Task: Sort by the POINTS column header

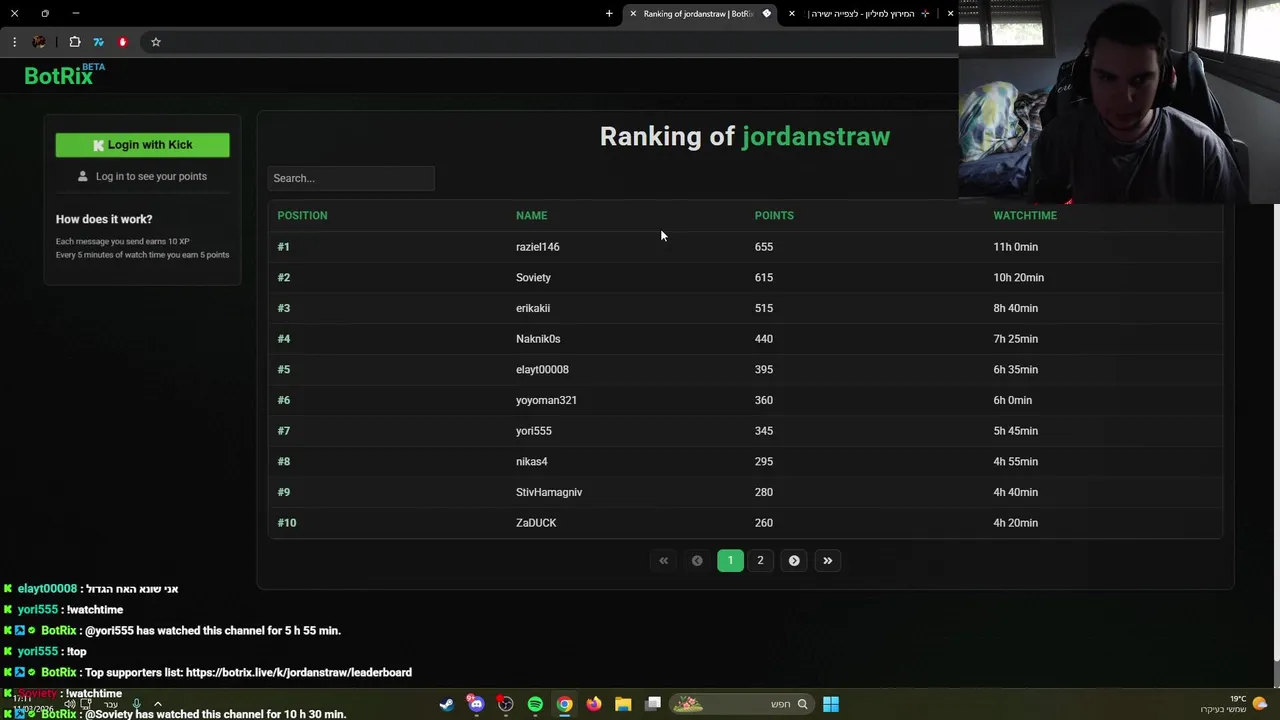Action: coord(774,216)
